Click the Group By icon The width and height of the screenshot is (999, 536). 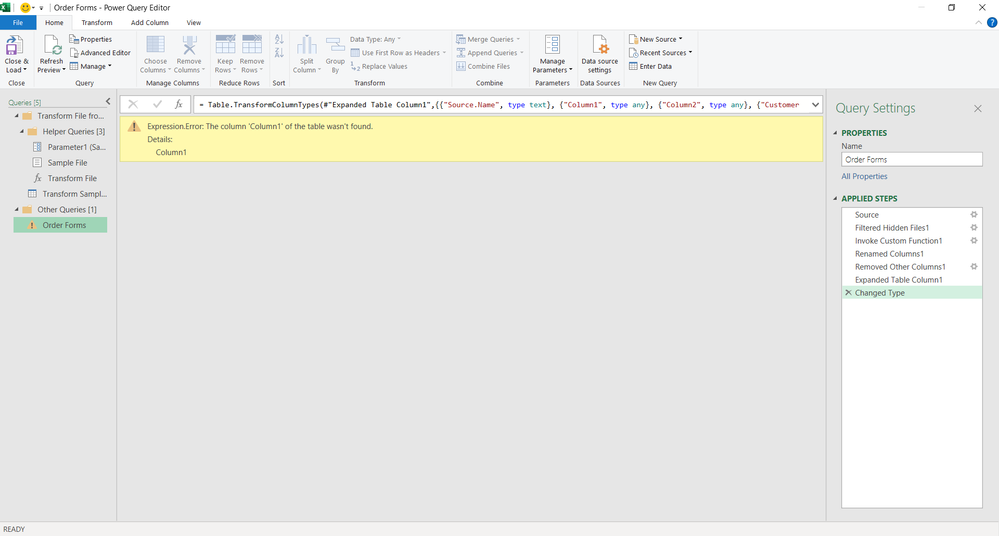point(335,46)
